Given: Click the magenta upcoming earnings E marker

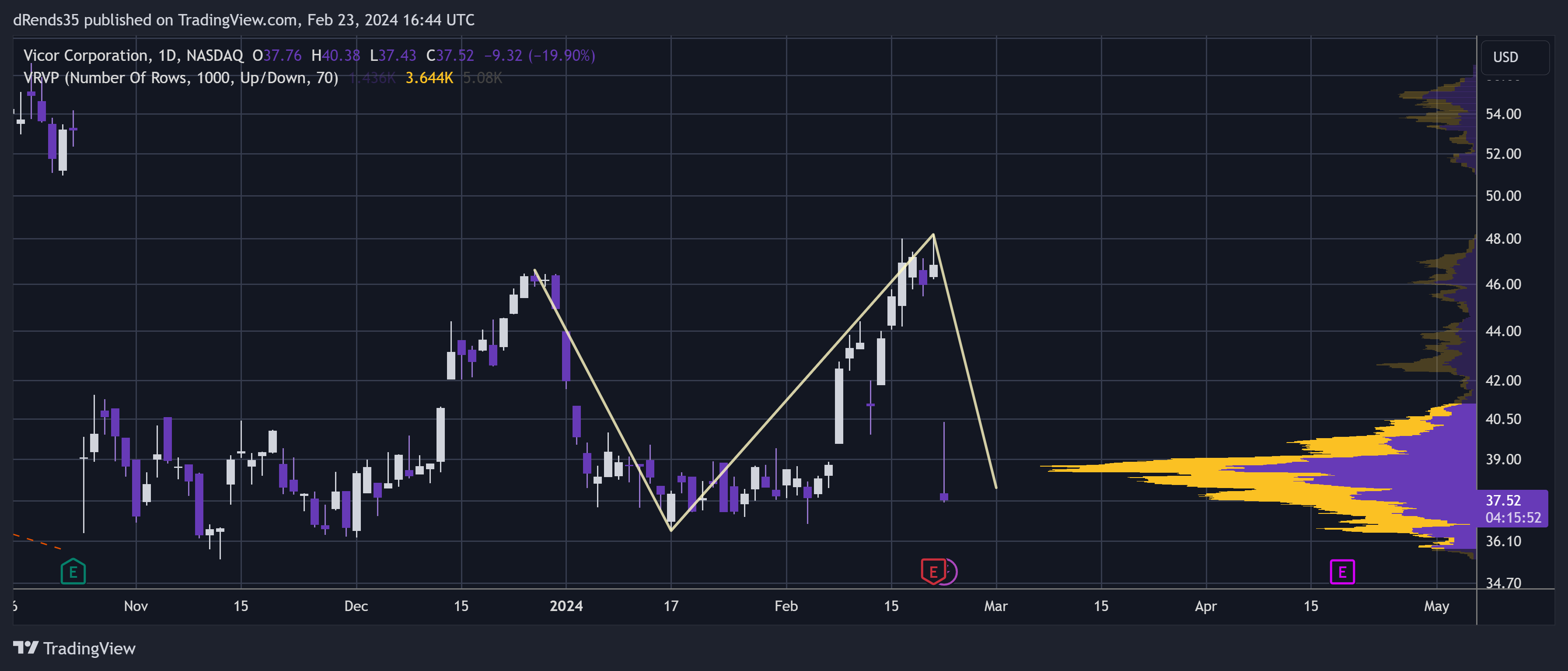Looking at the screenshot, I should tap(1341, 571).
